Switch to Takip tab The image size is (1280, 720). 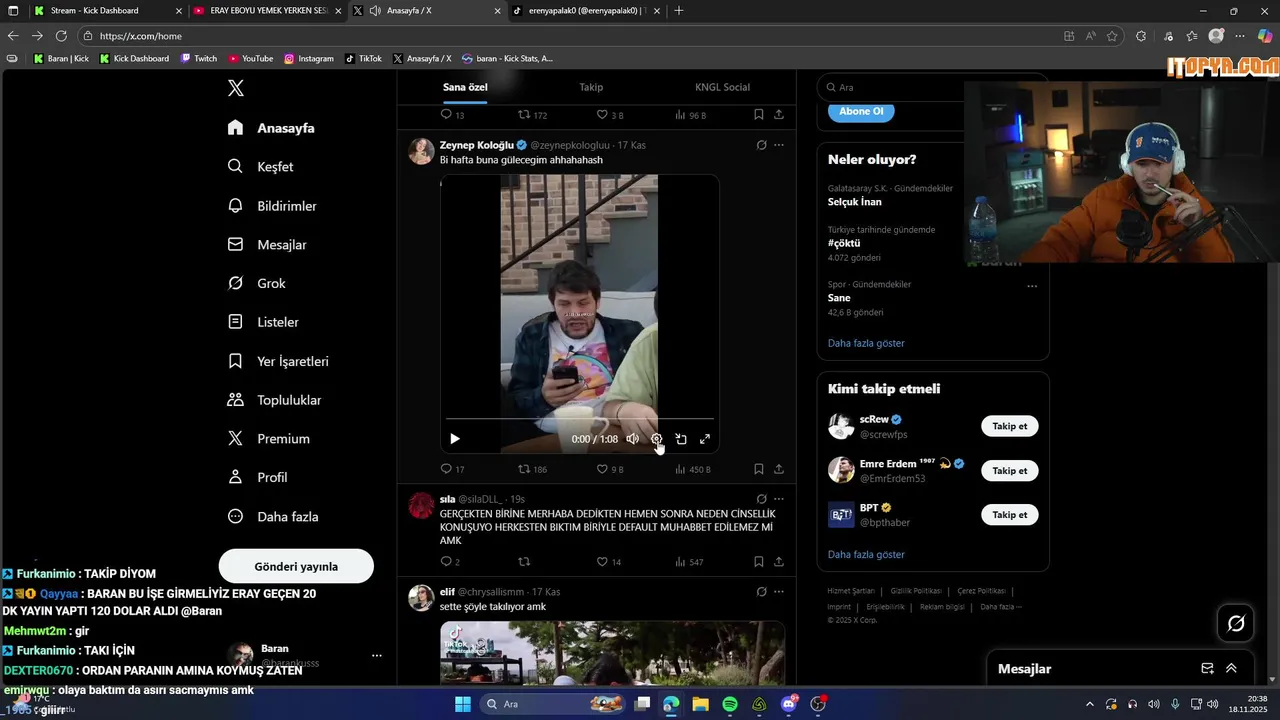[x=591, y=87]
